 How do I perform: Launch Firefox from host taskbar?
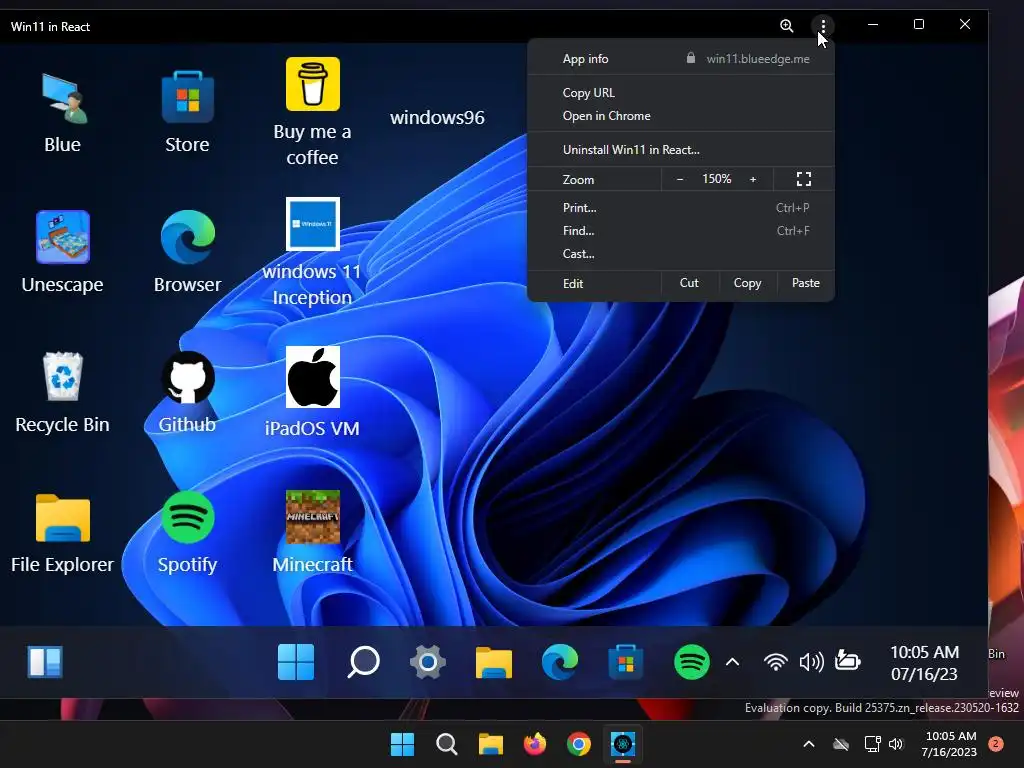(x=535, y=744)
